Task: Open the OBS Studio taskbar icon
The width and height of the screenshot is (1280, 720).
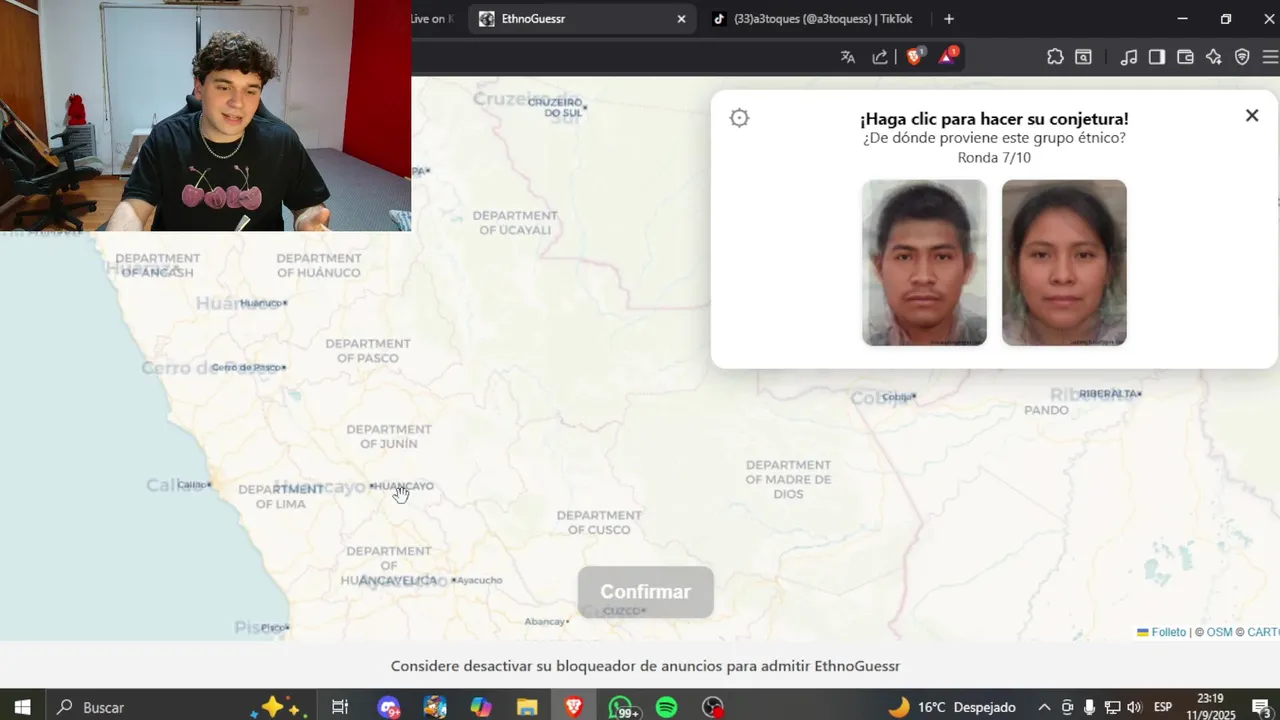Action: click(712, 707)
